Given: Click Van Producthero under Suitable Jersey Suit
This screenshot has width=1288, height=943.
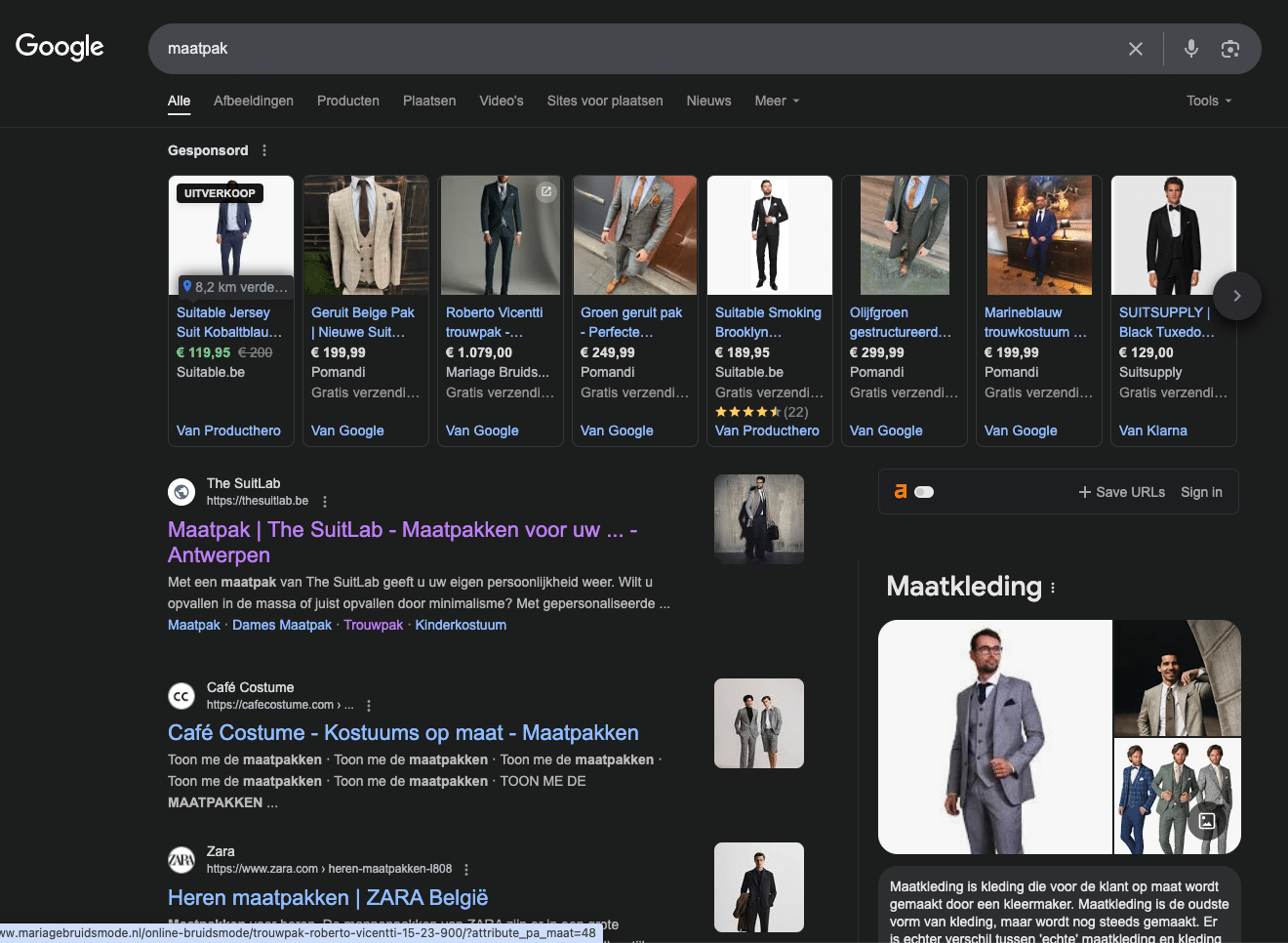Looking at the screenshot, I should [x=228, y=430].
